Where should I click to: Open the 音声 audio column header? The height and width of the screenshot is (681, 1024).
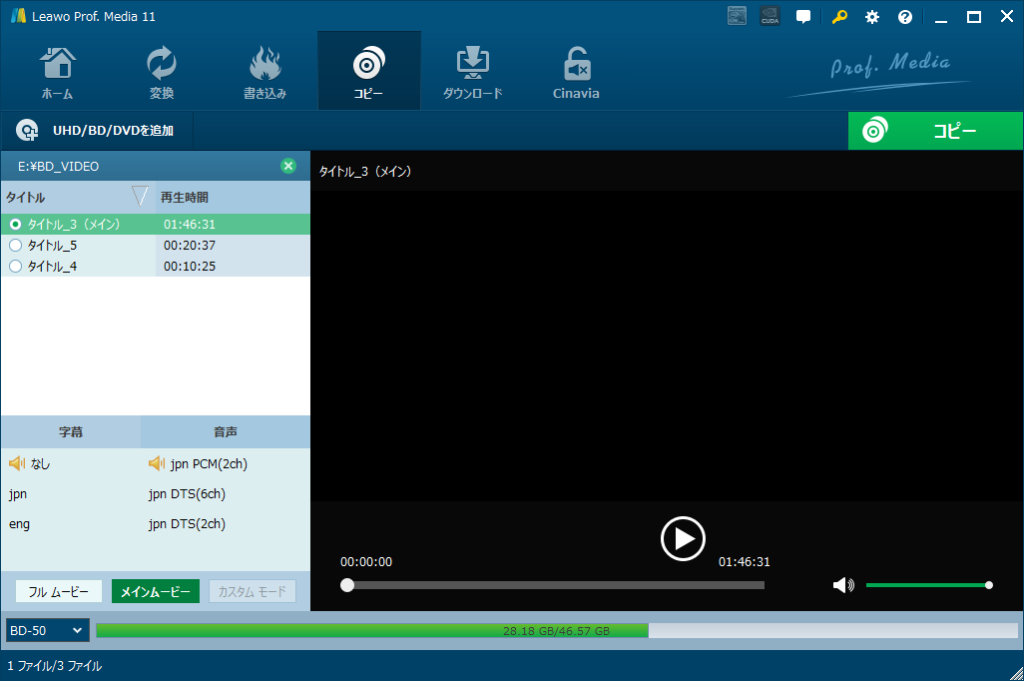click(225, 432)
